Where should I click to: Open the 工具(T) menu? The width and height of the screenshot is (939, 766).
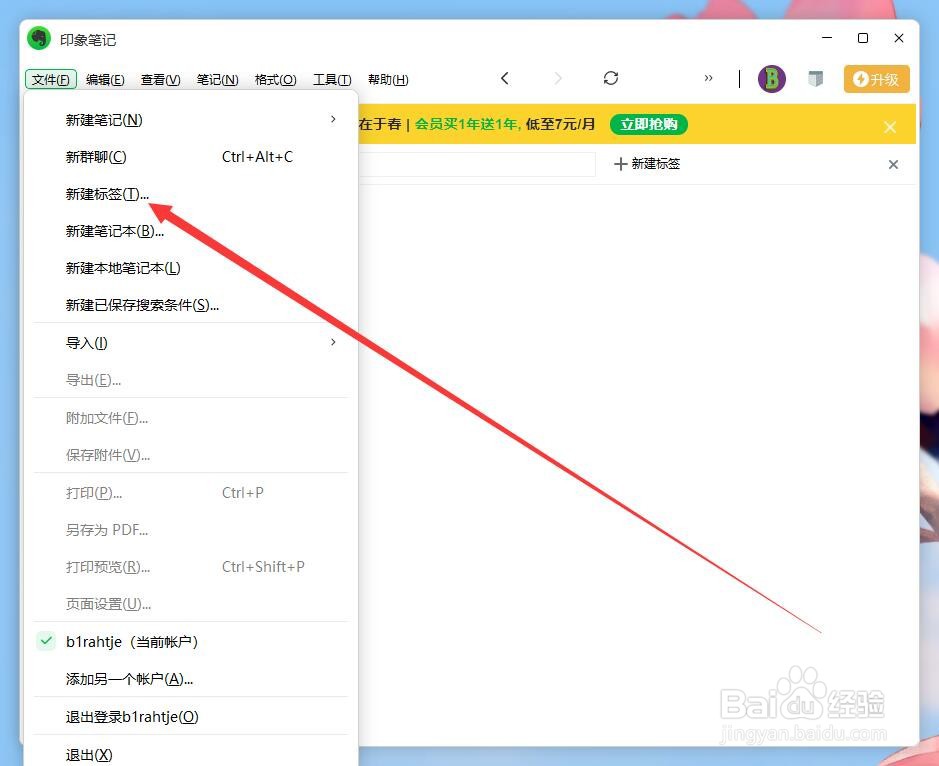point(332,80)
